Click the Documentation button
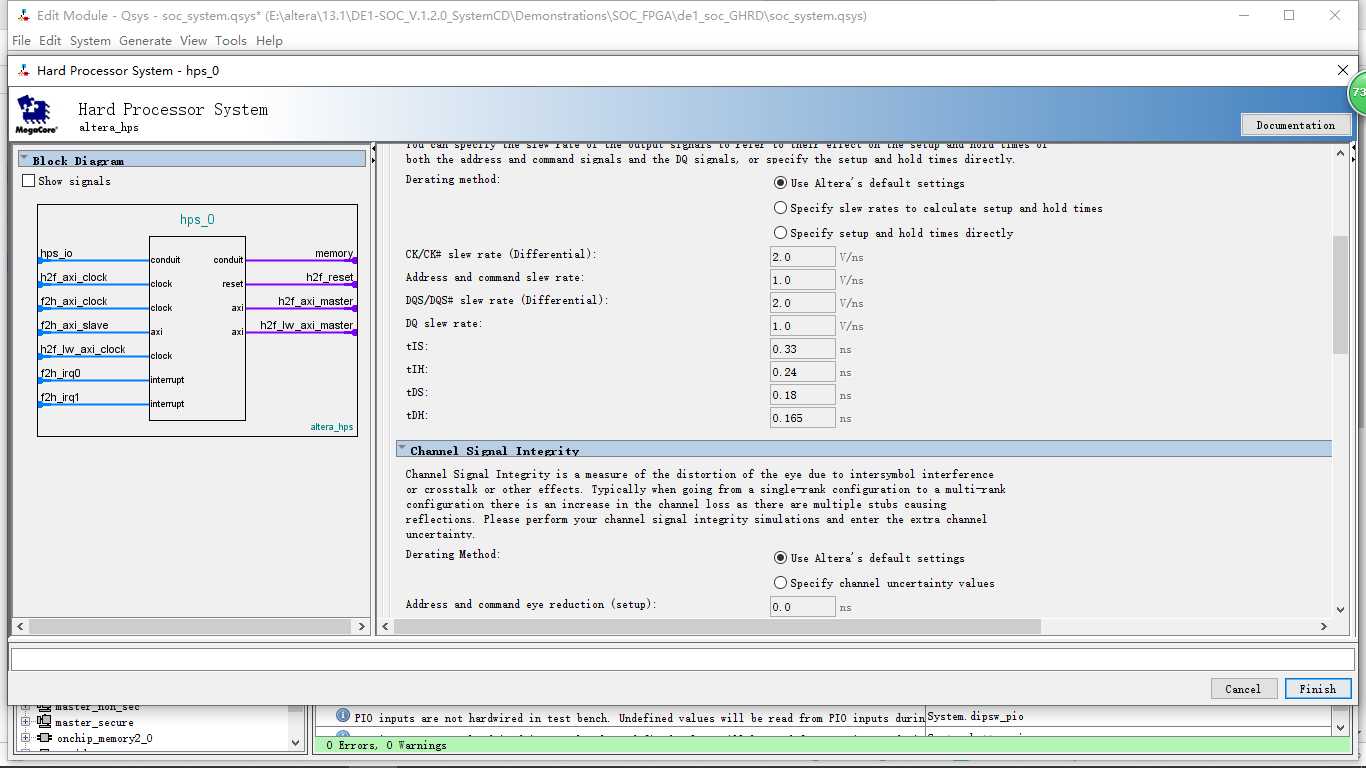Image resolution: width=1366 pixels, height=768 pixels. click(1296, 125)
